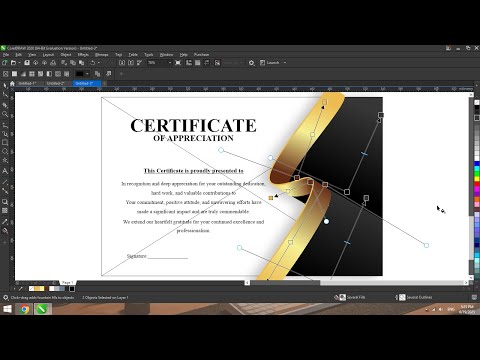Select the Zoom magnifier tool
Screen dimensions: 480x360
5,114
